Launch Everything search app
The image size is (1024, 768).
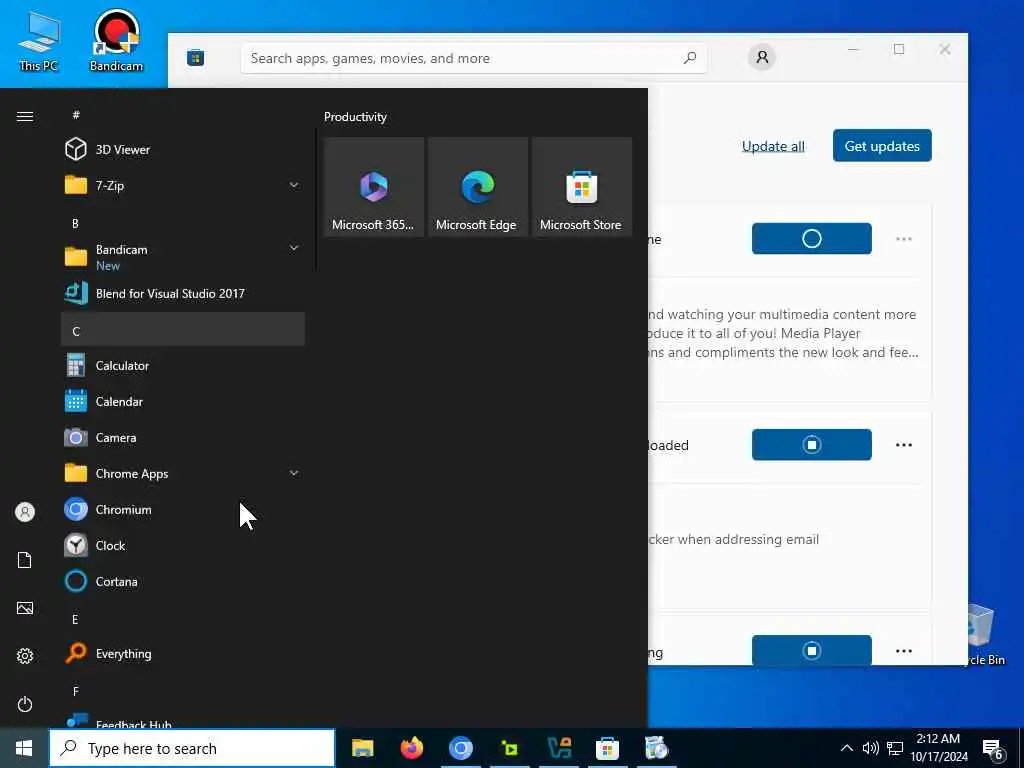click(x=183, y=654)
